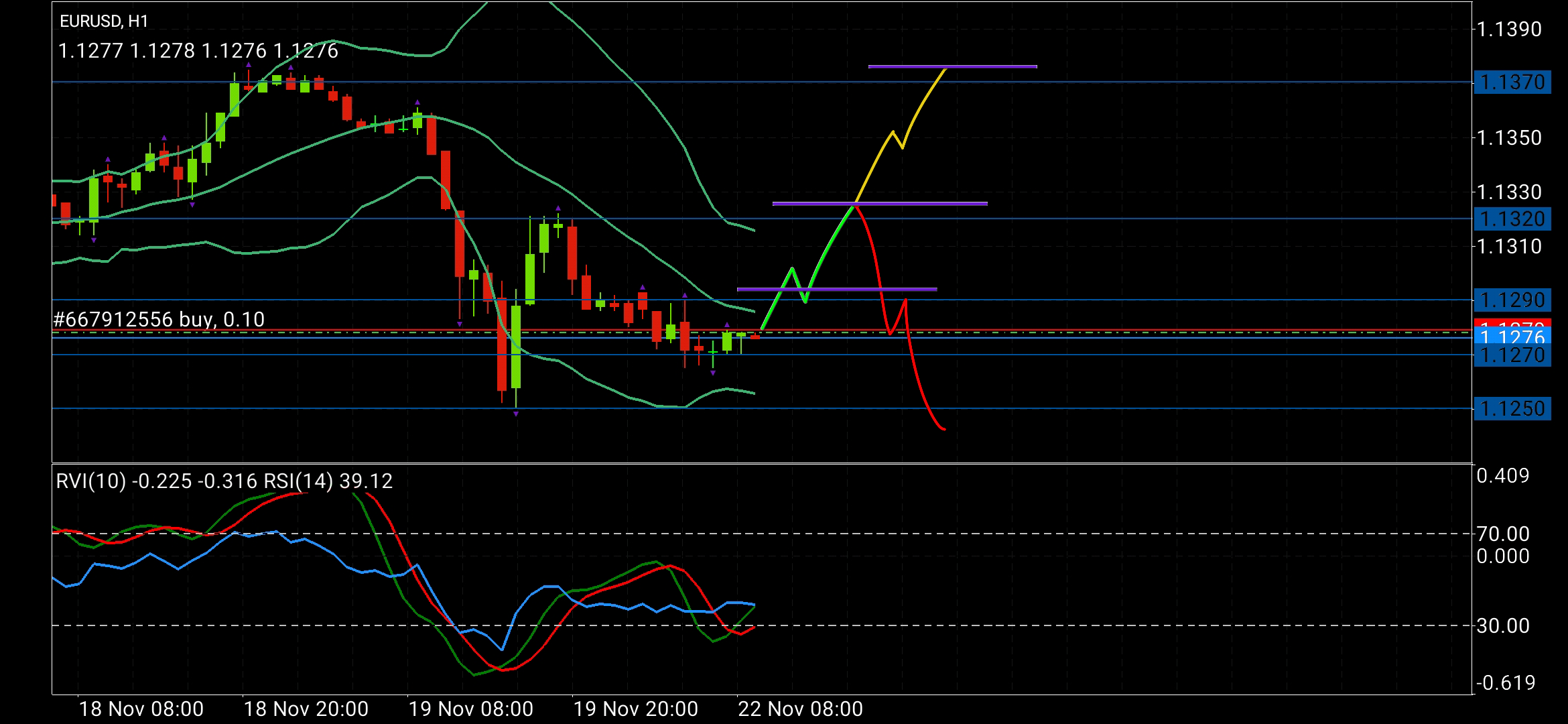Select the 1.1250 price level tag
Screen dimensions: 1568x724
click(1512, 408)
